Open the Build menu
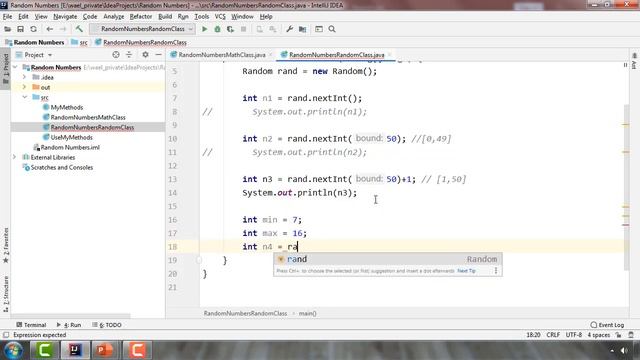Image resolution: width=640 pixels, height=360 pixels. 165,17
